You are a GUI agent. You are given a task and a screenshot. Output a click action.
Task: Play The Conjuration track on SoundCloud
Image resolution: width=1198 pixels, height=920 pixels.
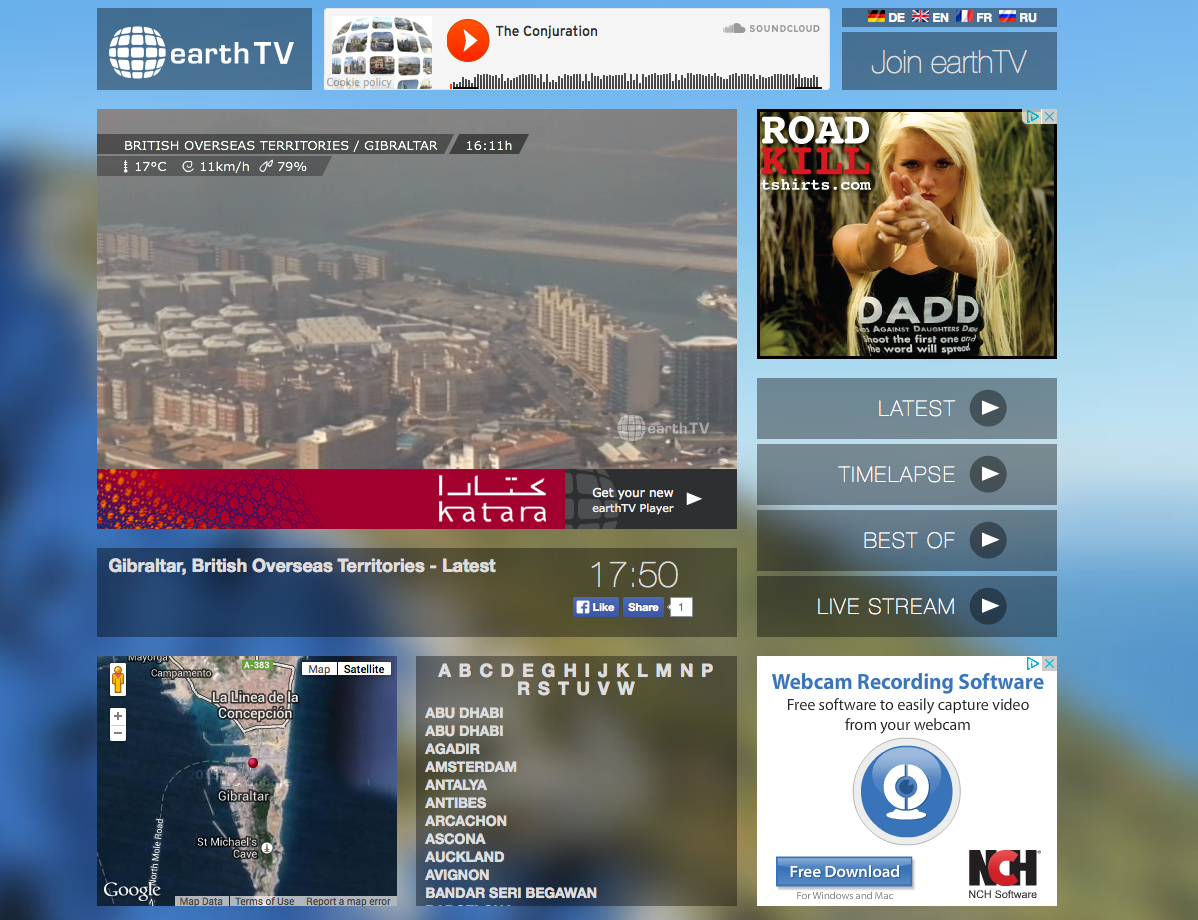tap(468, 40)
